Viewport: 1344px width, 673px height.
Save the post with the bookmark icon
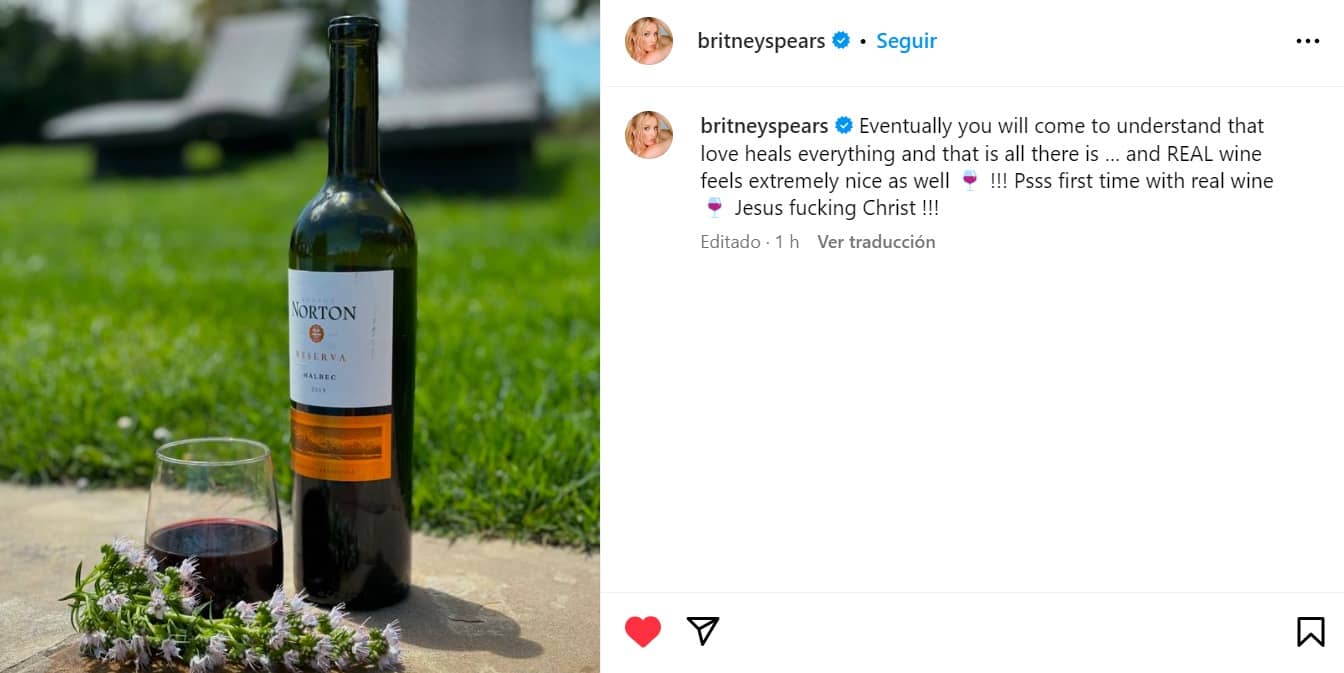point(1310,631)
